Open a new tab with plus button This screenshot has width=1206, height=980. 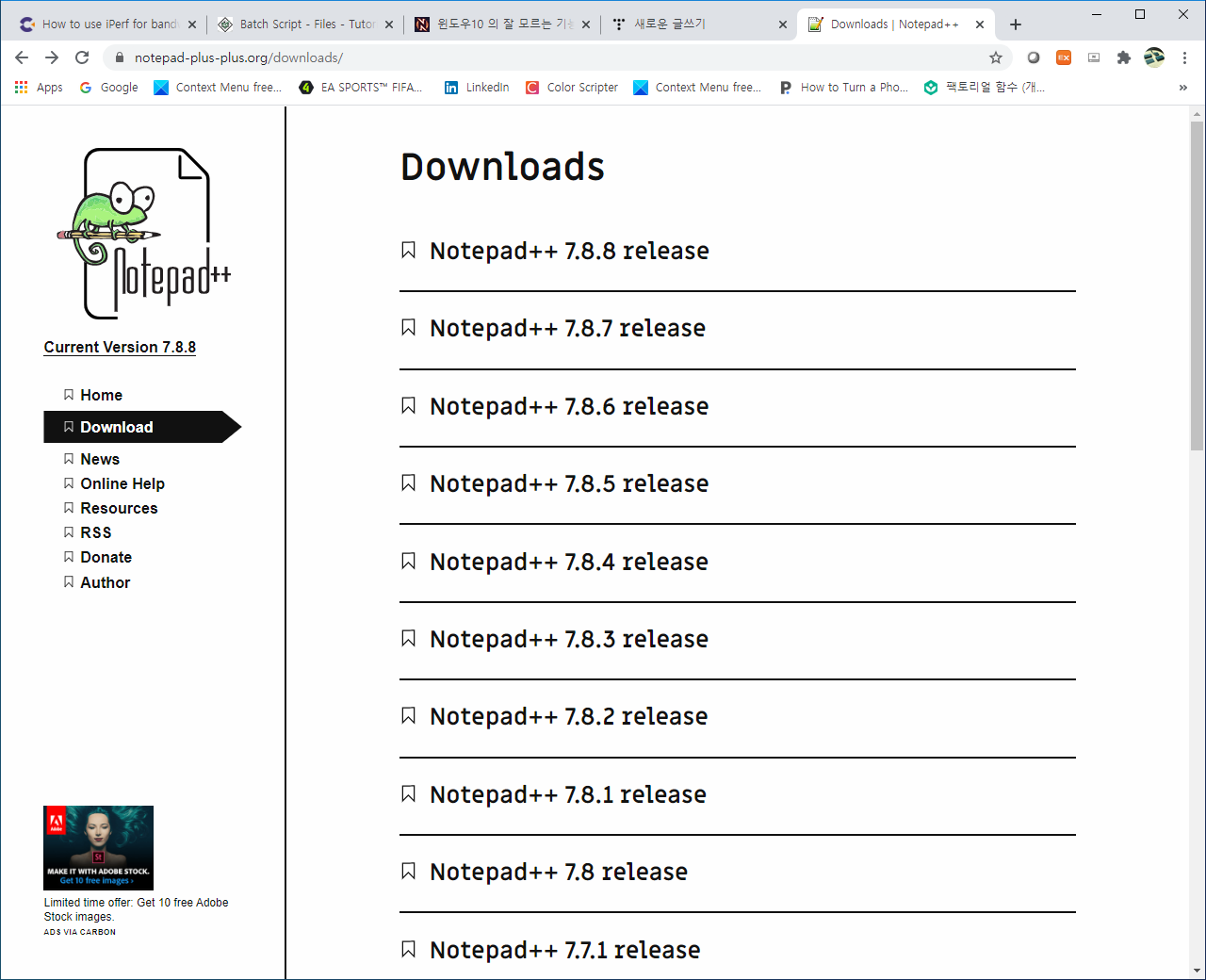click(1015, 24)
